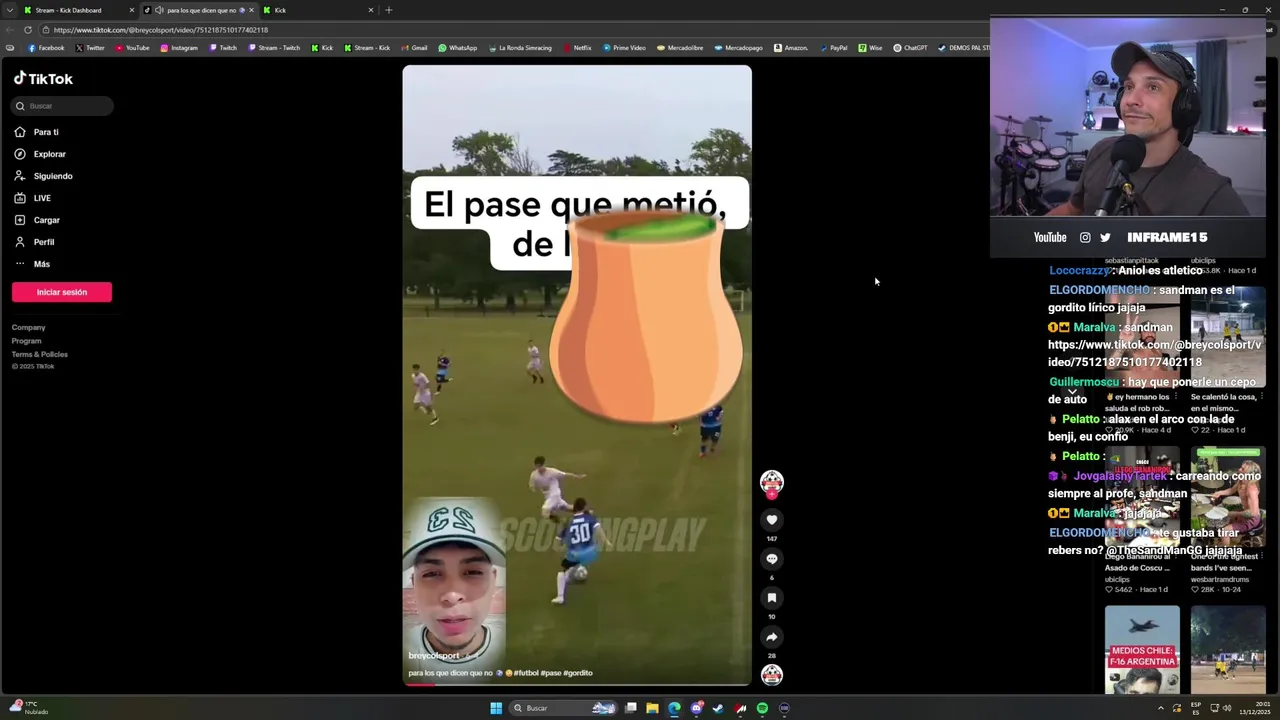Show hidden system tray icons
This screenshot has width=1280, height=720.
[x=1160, y=708]
